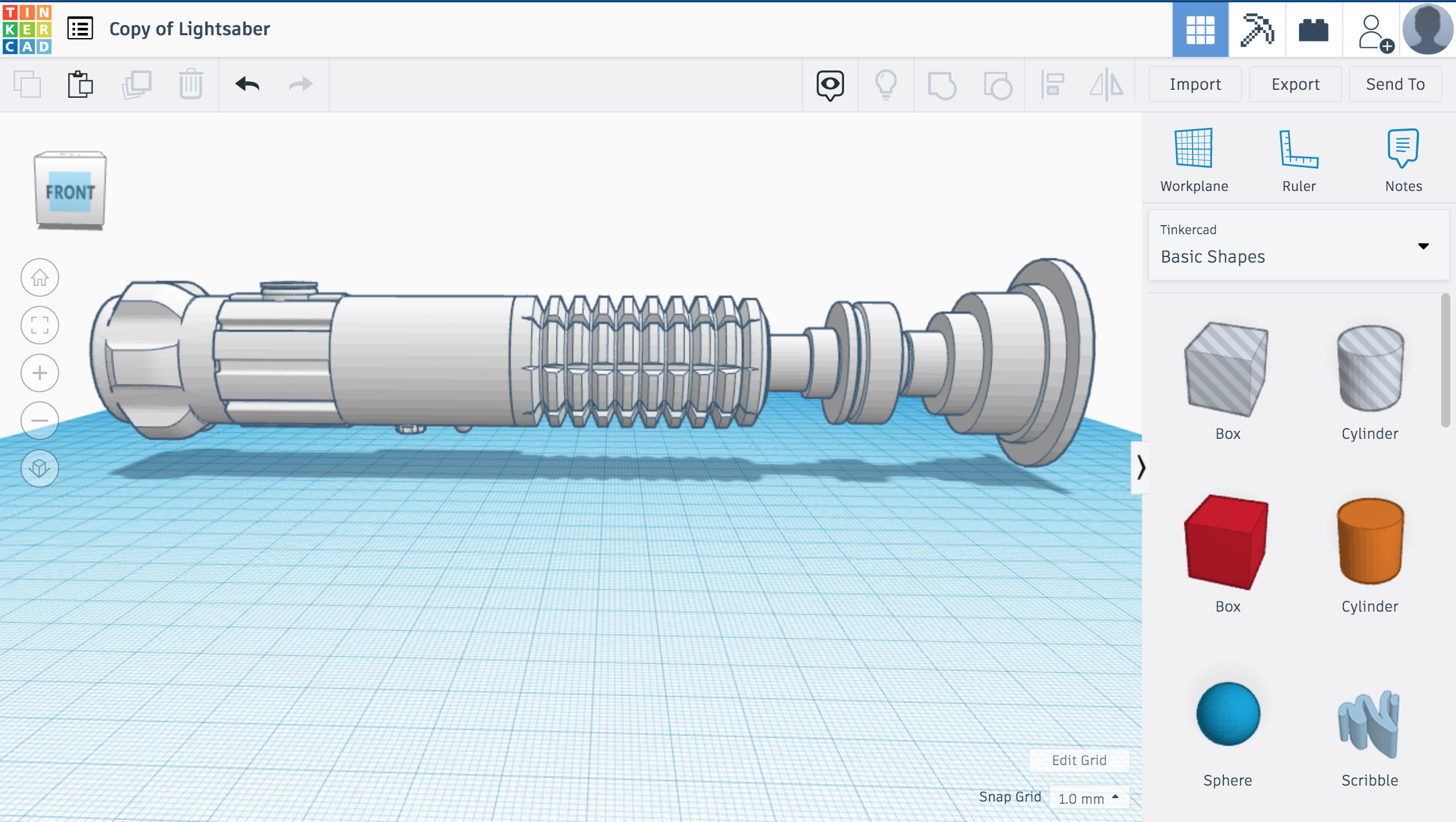Open the Tinkercad home logo
The height and width of the screenshot is (822, 1456).
coord(27,29)
